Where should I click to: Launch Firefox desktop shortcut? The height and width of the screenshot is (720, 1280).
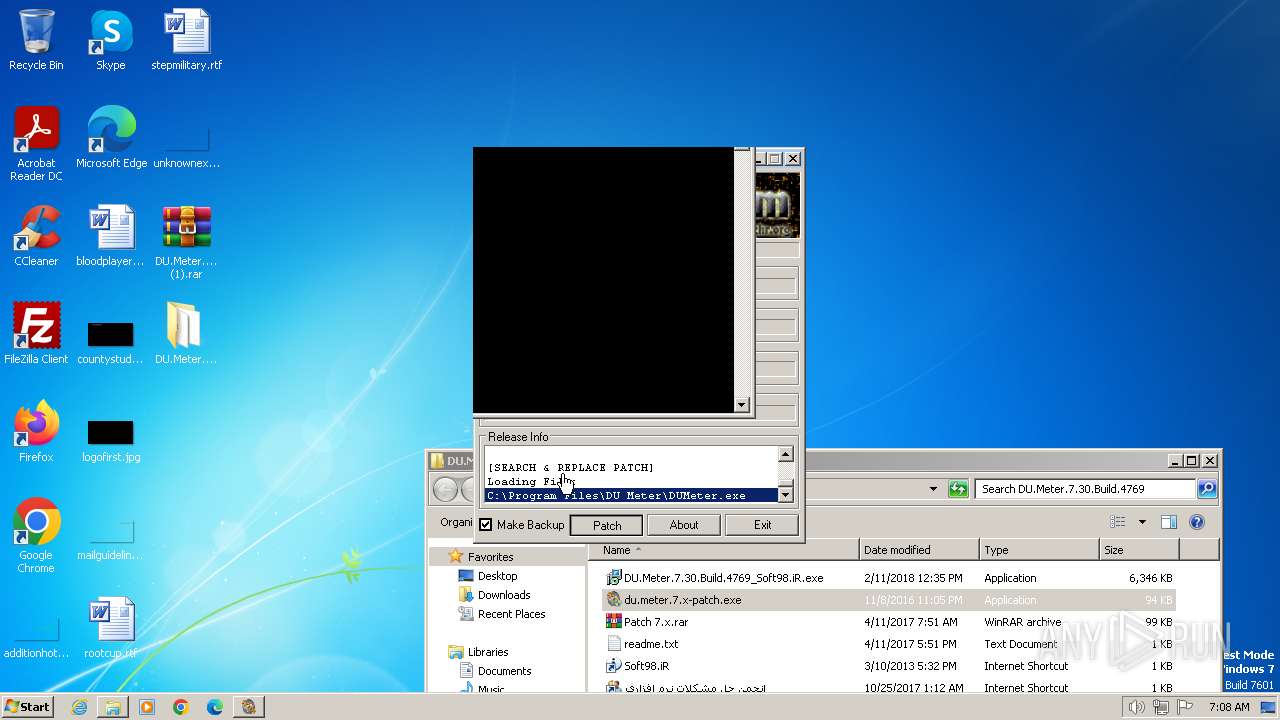pos(36,432)
